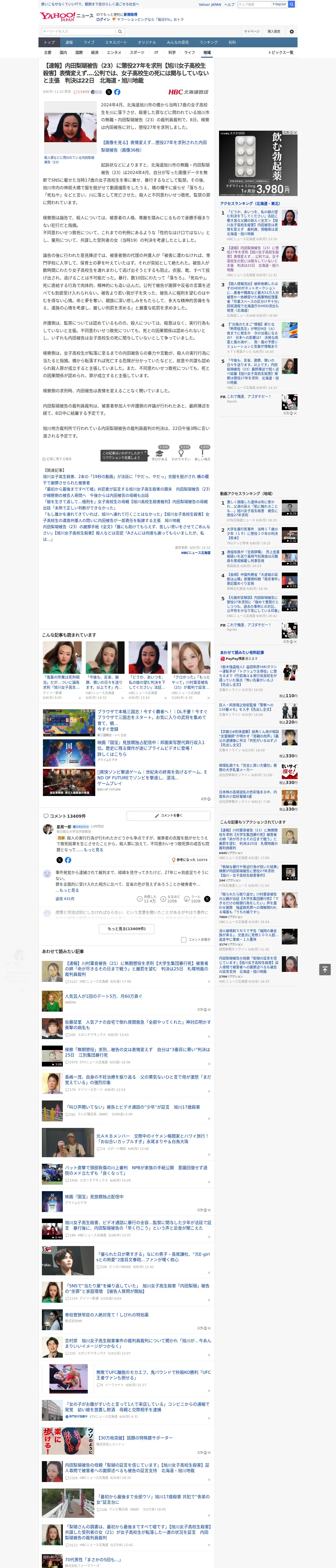The height and width of the screenshot is (1568, 336).
Task: Open the 返信 431件 replies
Action: [65, 898]
